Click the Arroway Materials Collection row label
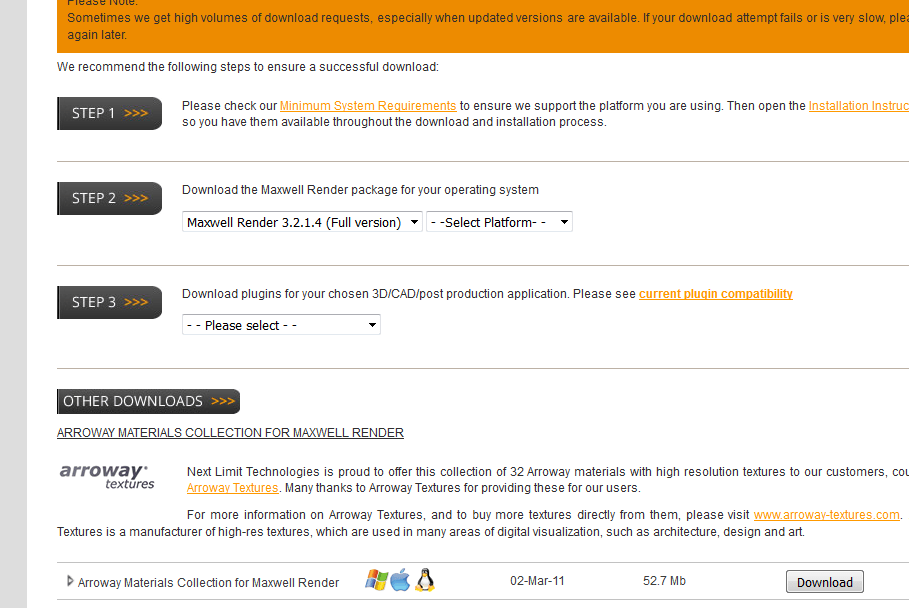The image size is (909, 608). 208,581
